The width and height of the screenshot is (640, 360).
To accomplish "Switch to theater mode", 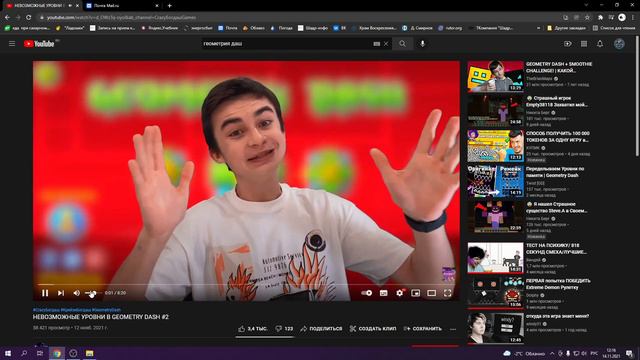I will [x=431, y=293].
